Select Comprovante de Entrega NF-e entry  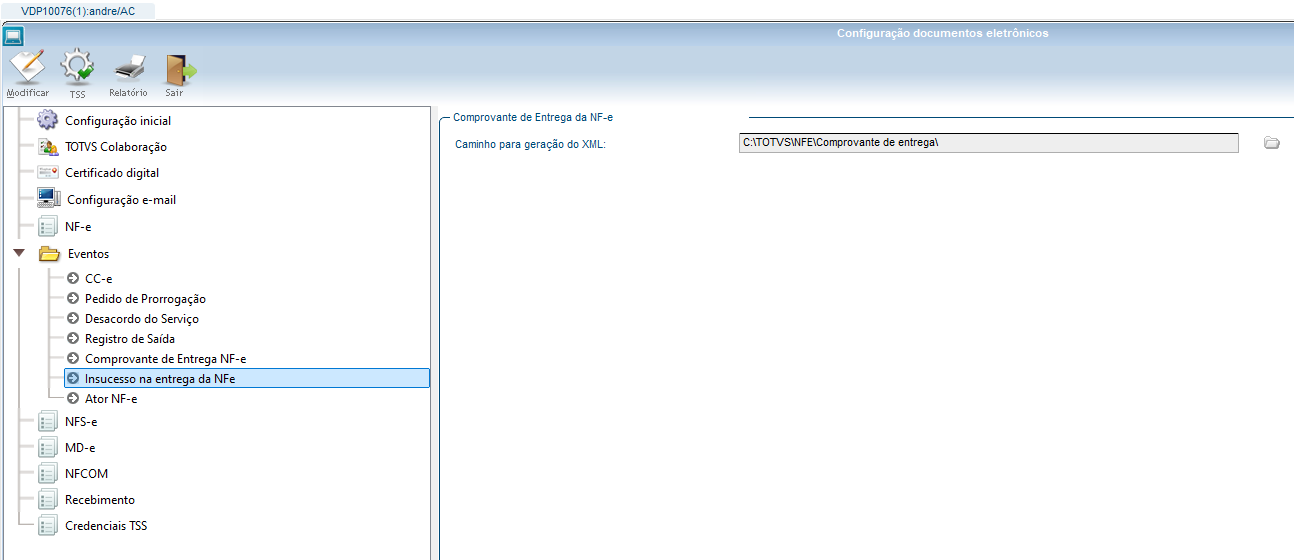coord(165,358)
